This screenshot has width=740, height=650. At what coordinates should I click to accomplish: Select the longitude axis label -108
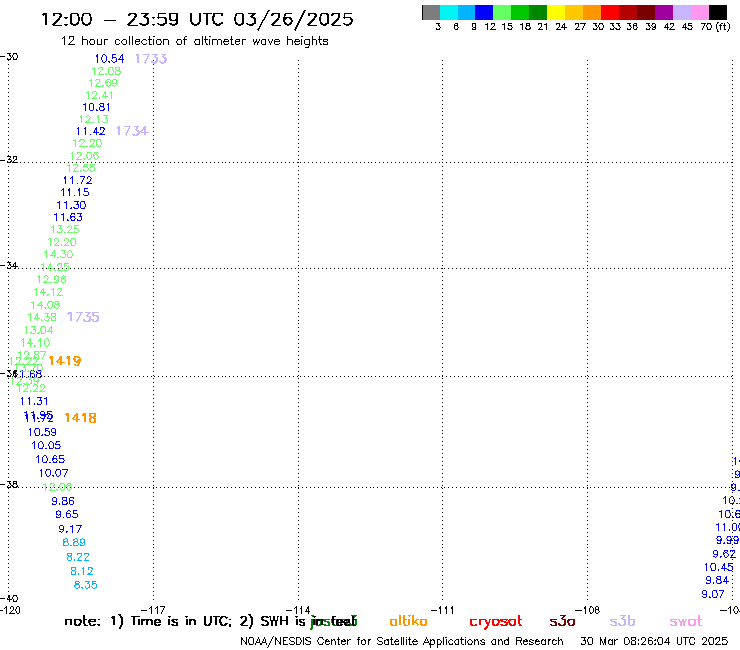[x=587, y=610]
